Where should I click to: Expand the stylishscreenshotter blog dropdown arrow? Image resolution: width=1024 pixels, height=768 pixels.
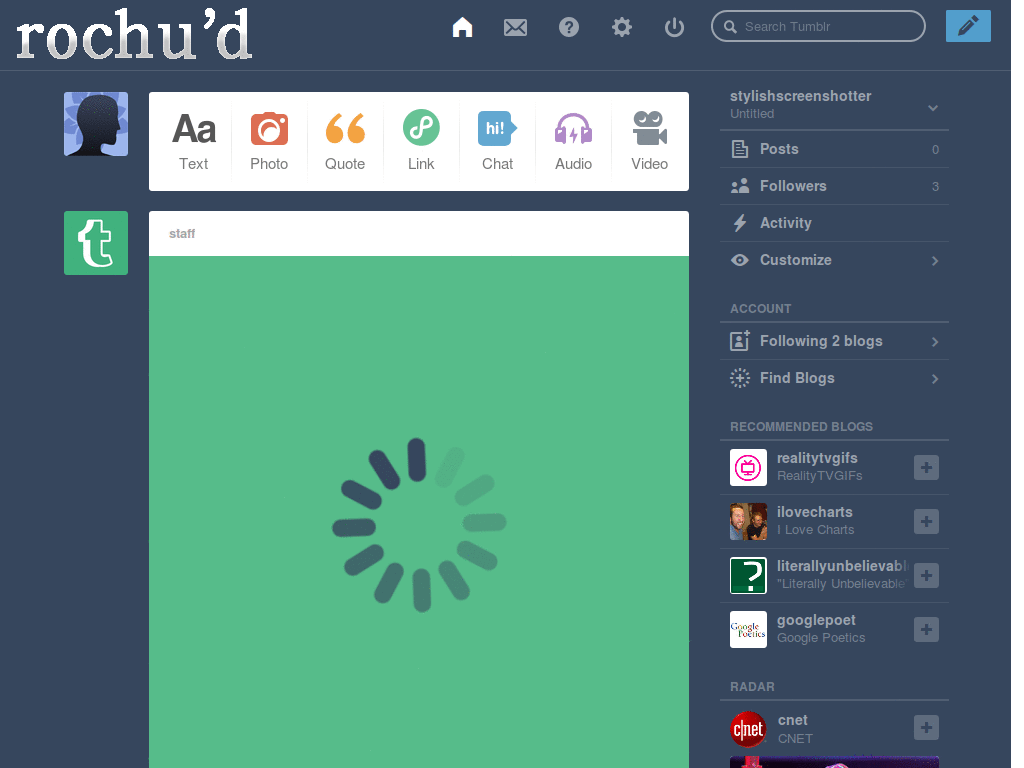point(933,108)
